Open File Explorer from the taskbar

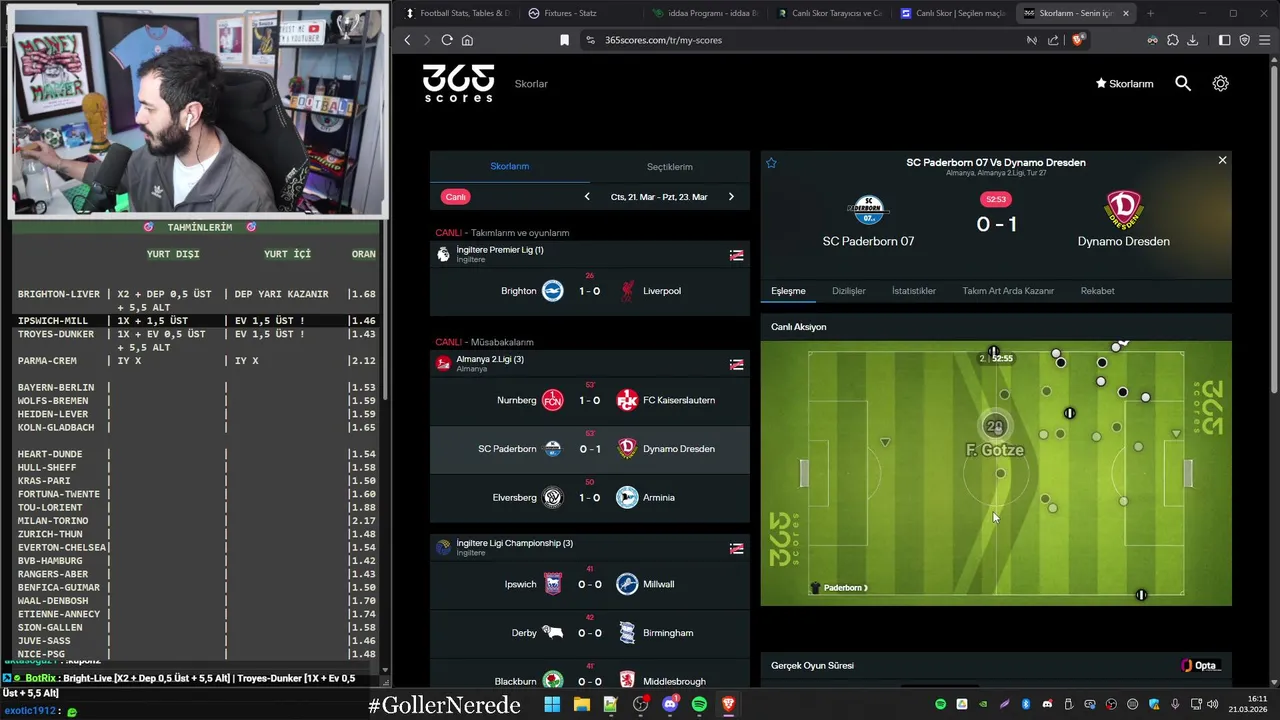pos(581,704)
